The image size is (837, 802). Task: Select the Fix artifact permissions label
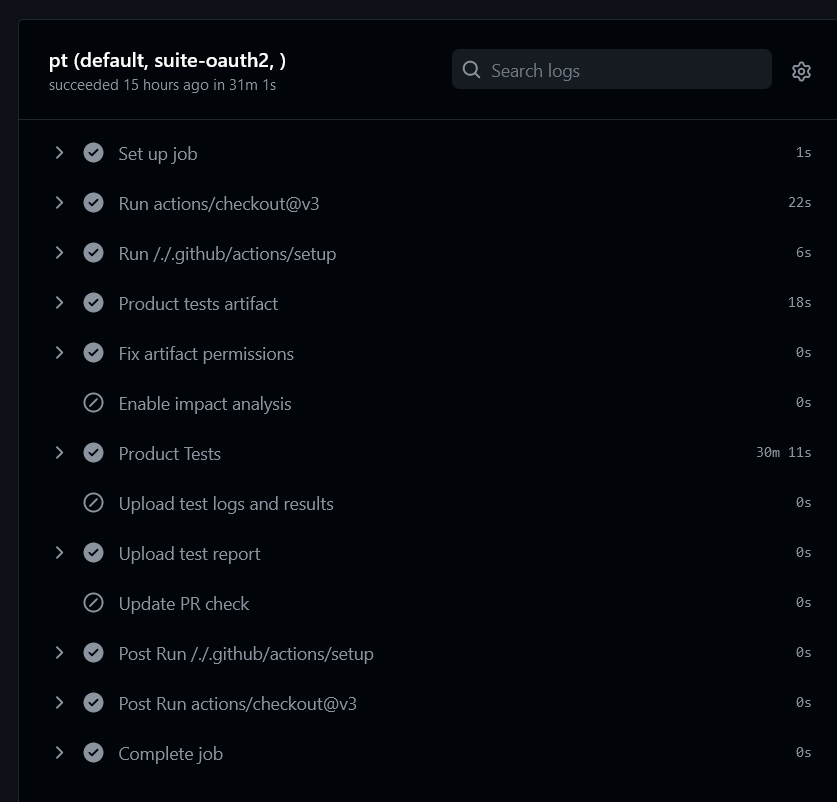[206, 354]
